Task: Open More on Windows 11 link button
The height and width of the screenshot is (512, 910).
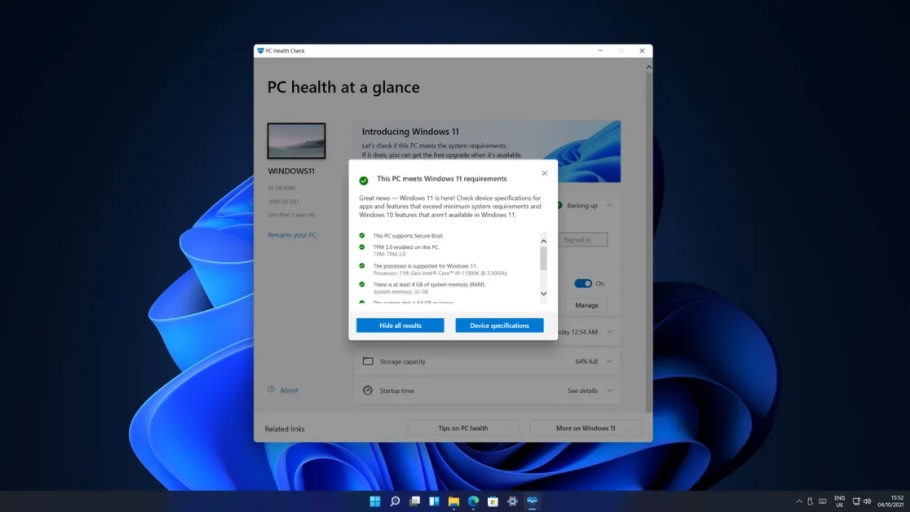Action: [585, 428]
